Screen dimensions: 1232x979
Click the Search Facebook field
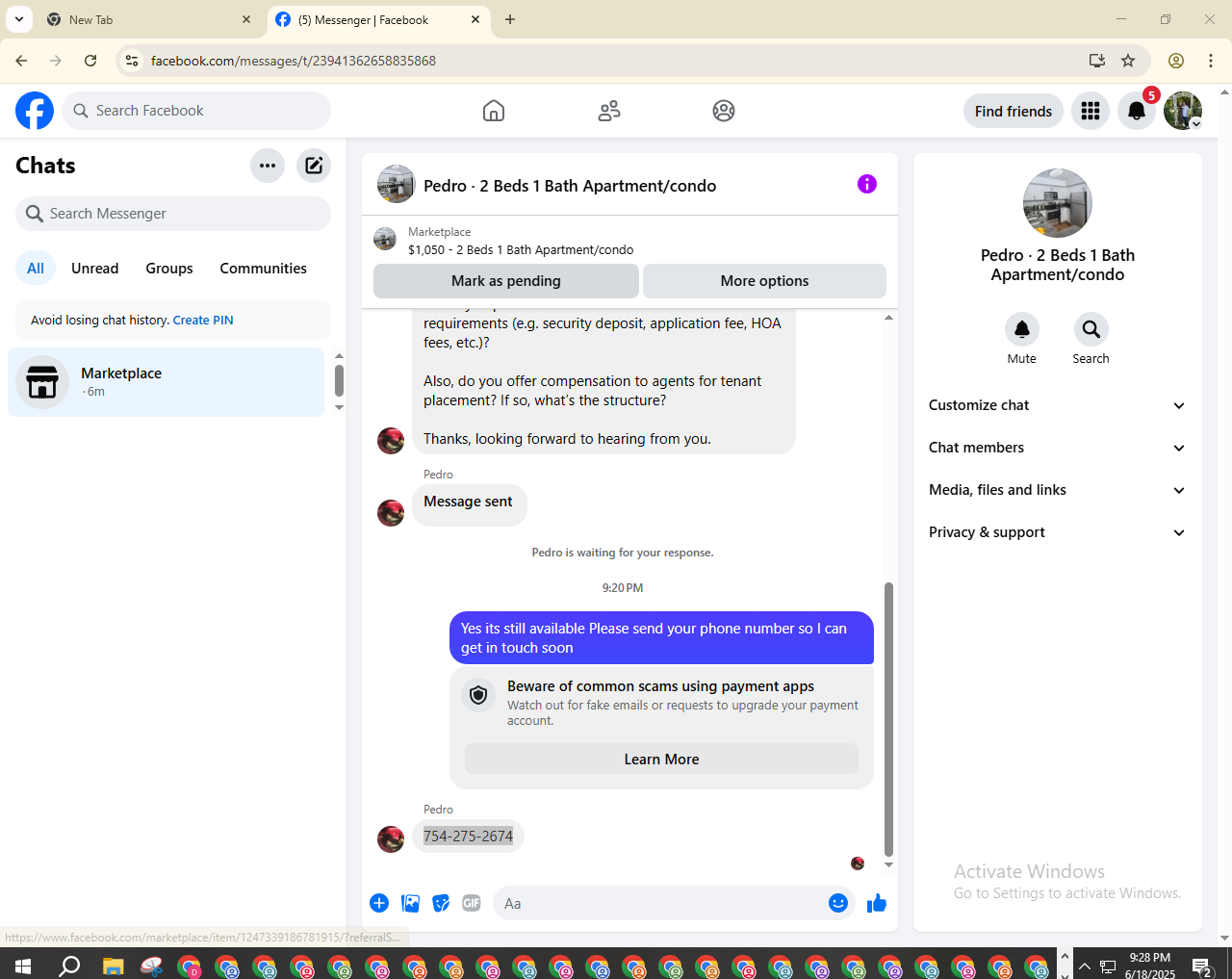(x=196, y=111)
